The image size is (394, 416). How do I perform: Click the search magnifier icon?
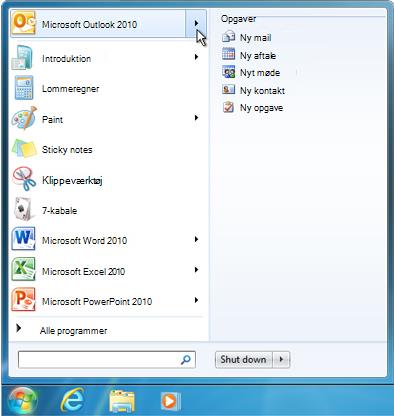pyautogui.click(x=185, y=360)
